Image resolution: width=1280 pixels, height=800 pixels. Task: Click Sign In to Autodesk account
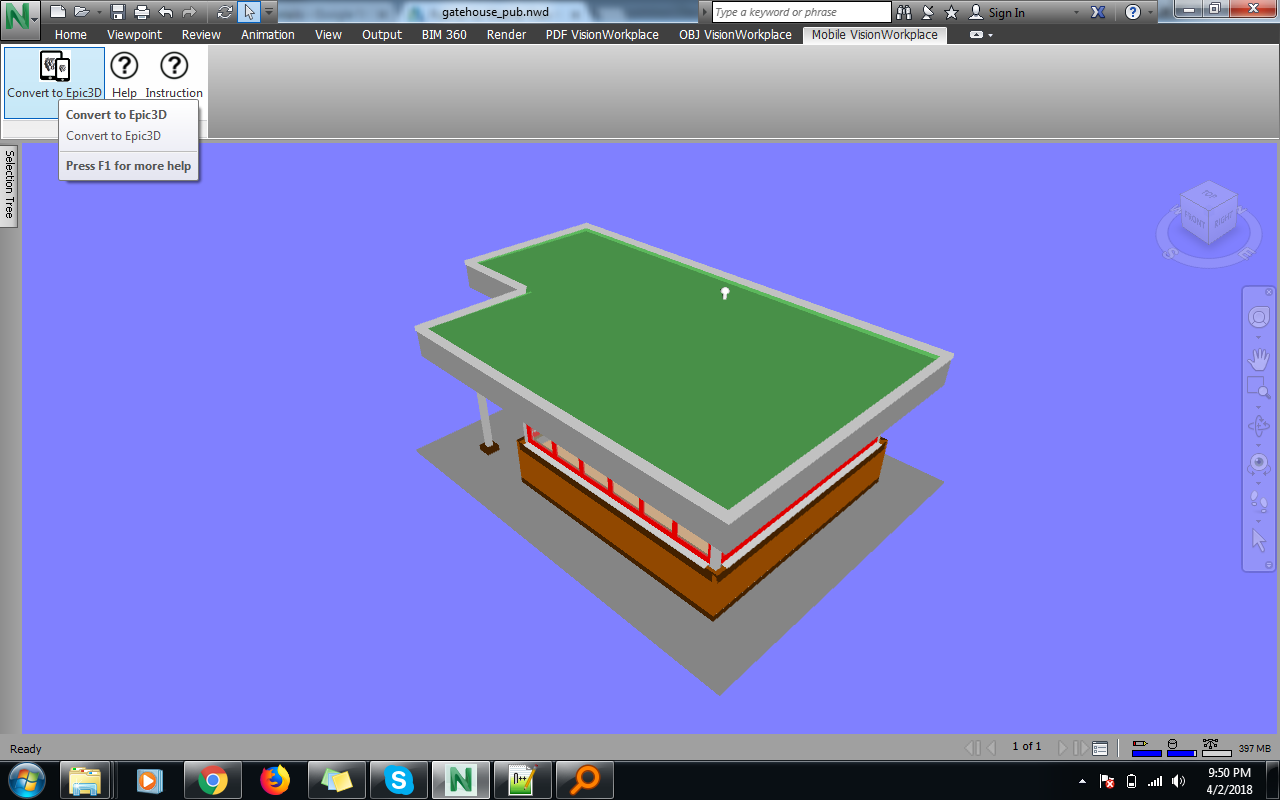[997, 12]
